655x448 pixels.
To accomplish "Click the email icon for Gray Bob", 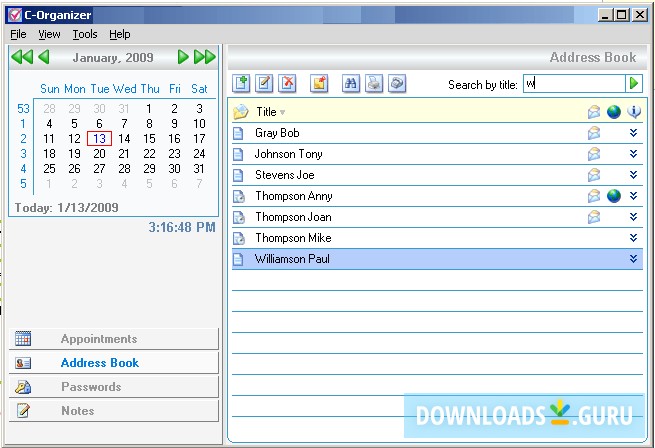I will (594, 133).
